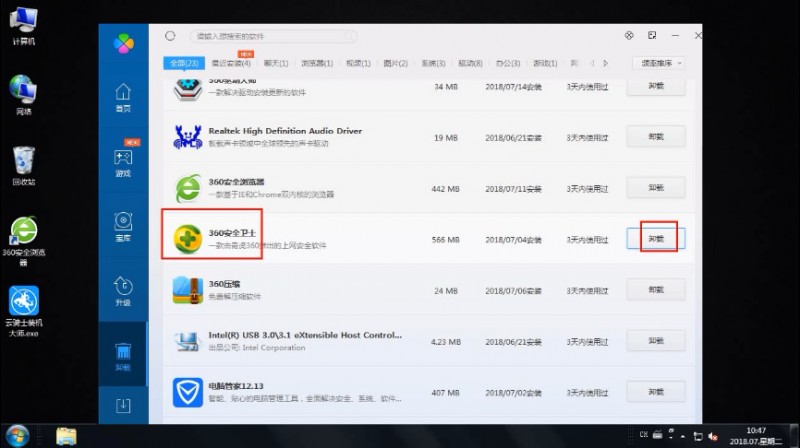Viewport: 800px width, 448px height.
Task: Click the refresh icon beside the search box
Action: tap(170, 36)
